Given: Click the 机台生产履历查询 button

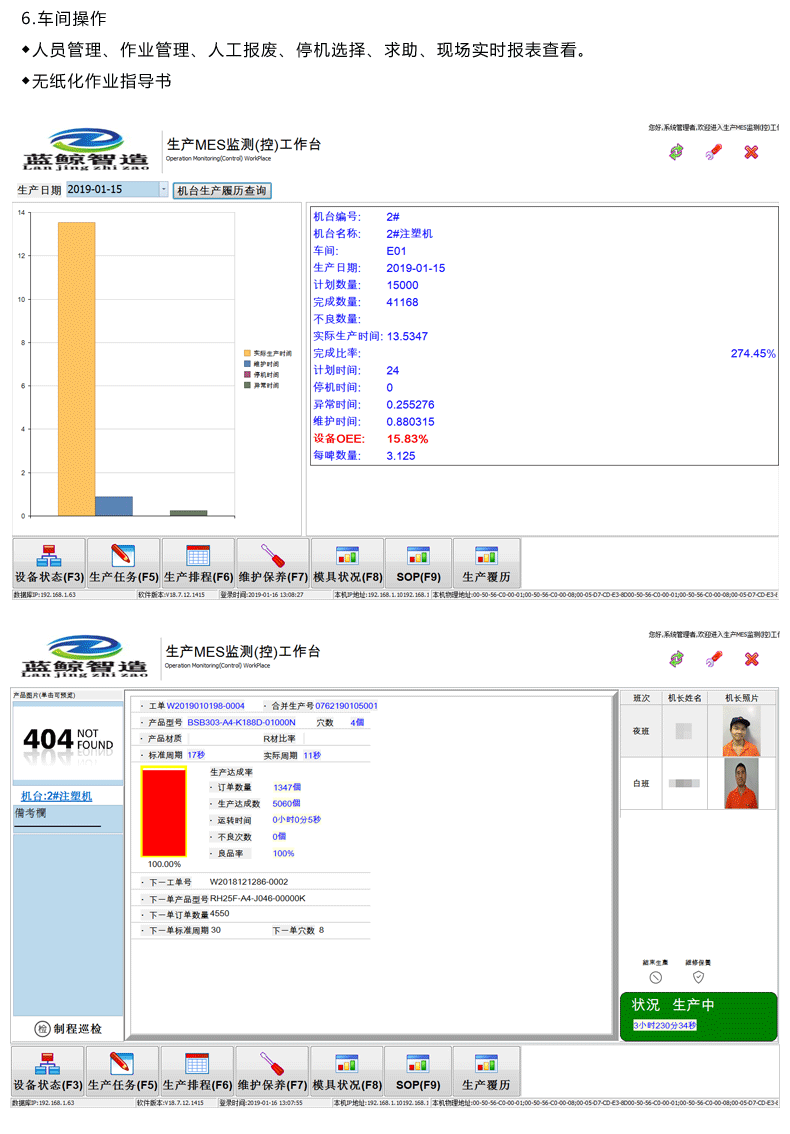Looking at the screenshot, I should point(221,190).
